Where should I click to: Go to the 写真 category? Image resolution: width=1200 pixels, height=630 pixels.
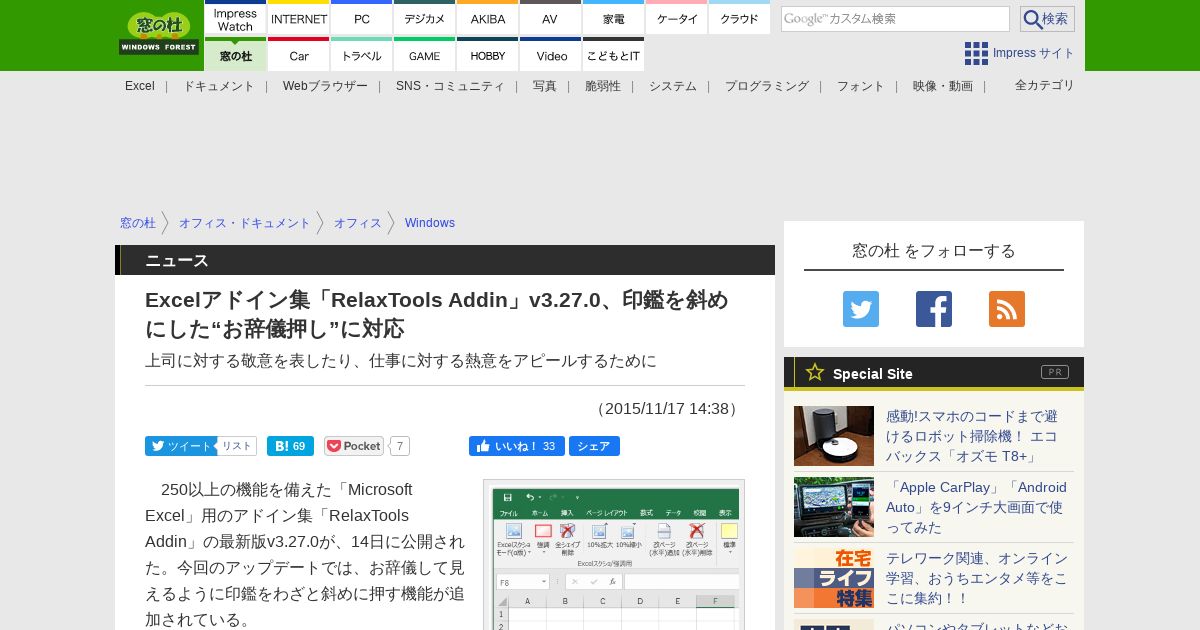pyautogui.click(x=545, y=86)
